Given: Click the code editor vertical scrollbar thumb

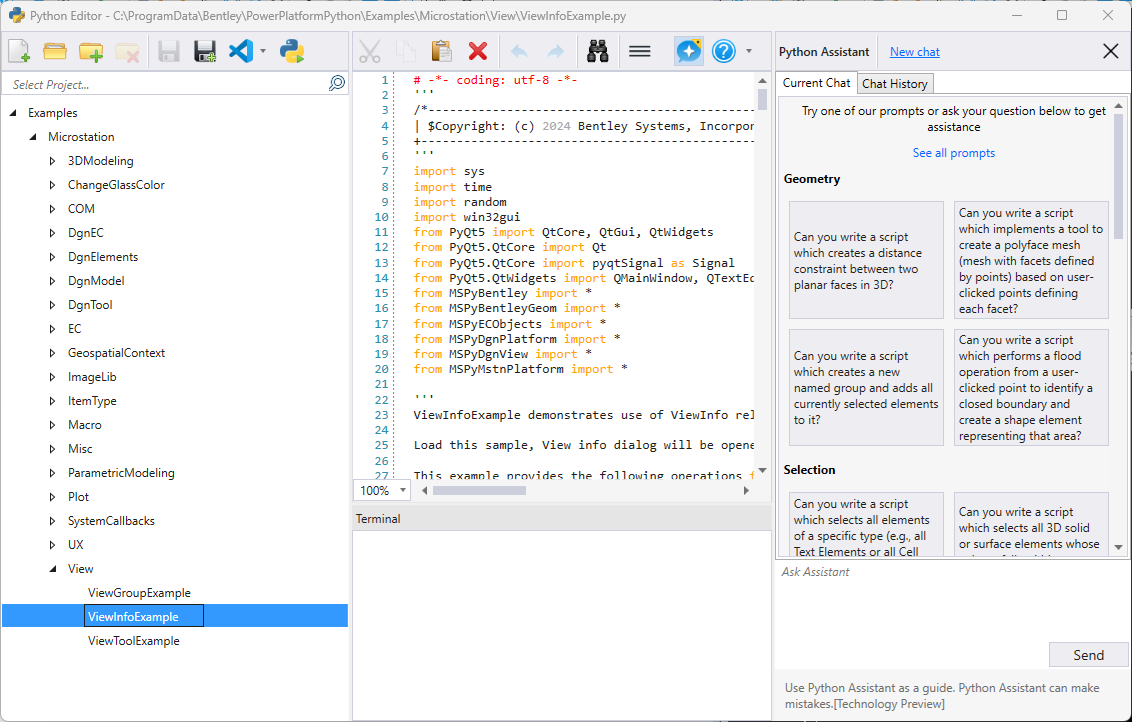Looking at the screenshot, I should tap(762, 99).
